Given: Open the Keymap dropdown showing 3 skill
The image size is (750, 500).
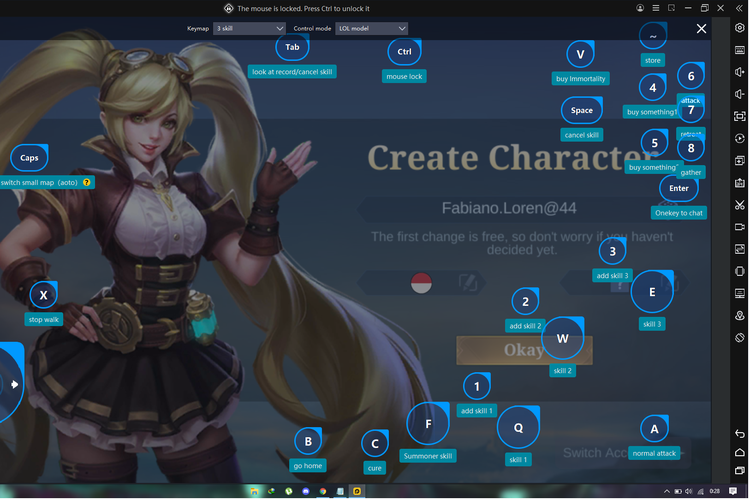Looking at the screenshot, I should 249,29.
